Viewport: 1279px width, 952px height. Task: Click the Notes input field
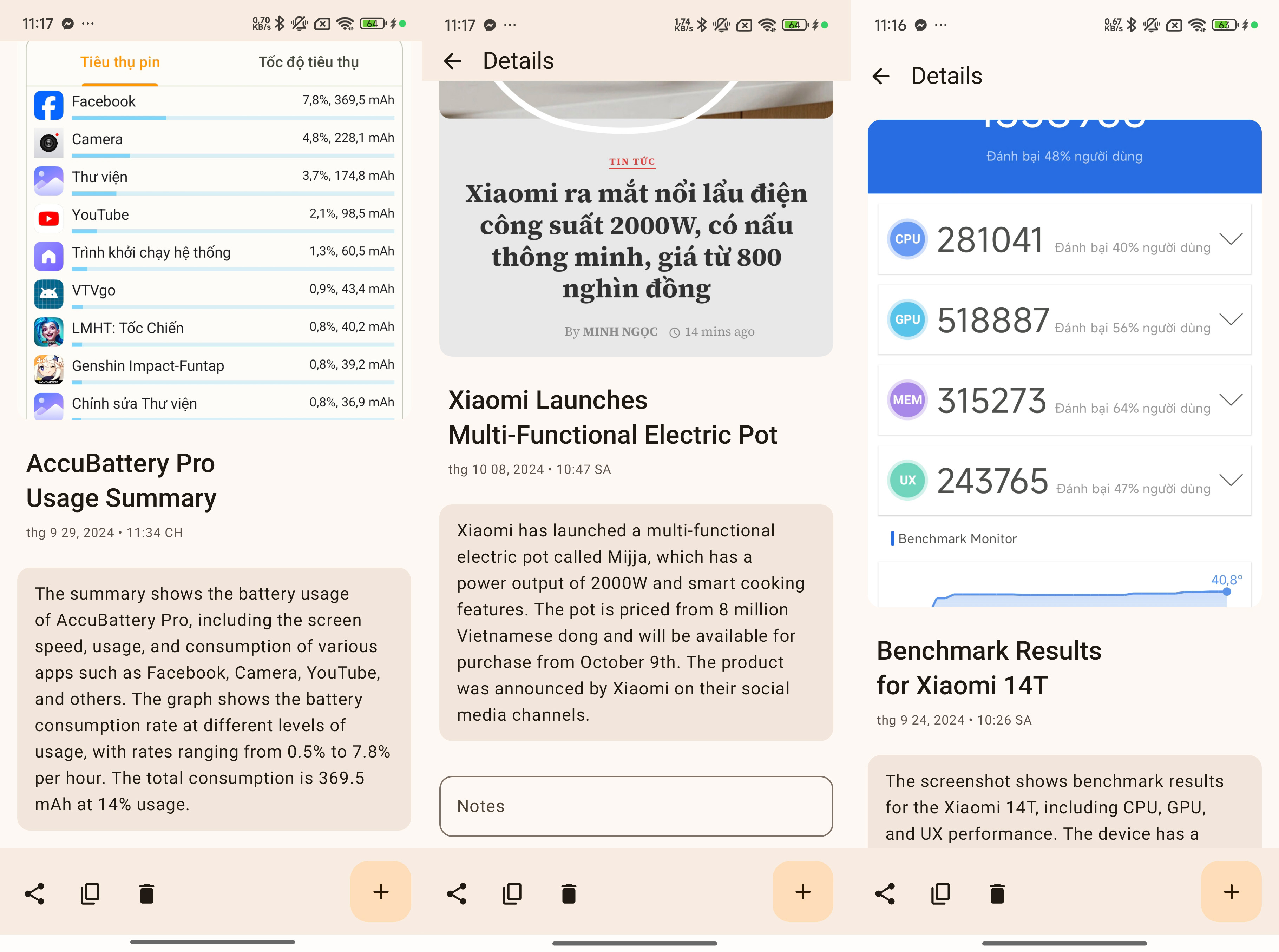636,806
